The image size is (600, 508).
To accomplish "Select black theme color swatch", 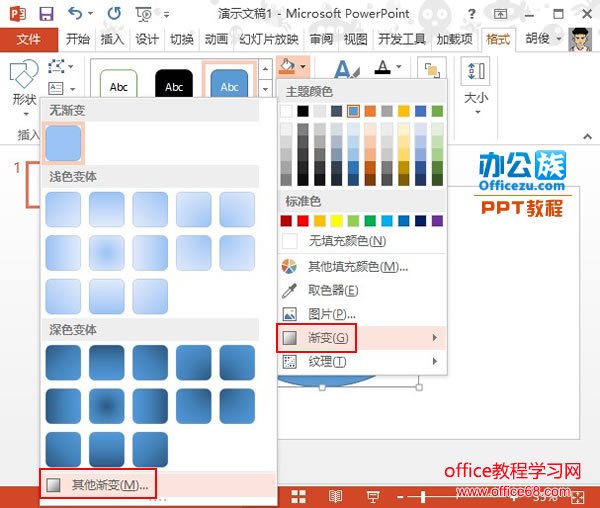I will (303, 111).
